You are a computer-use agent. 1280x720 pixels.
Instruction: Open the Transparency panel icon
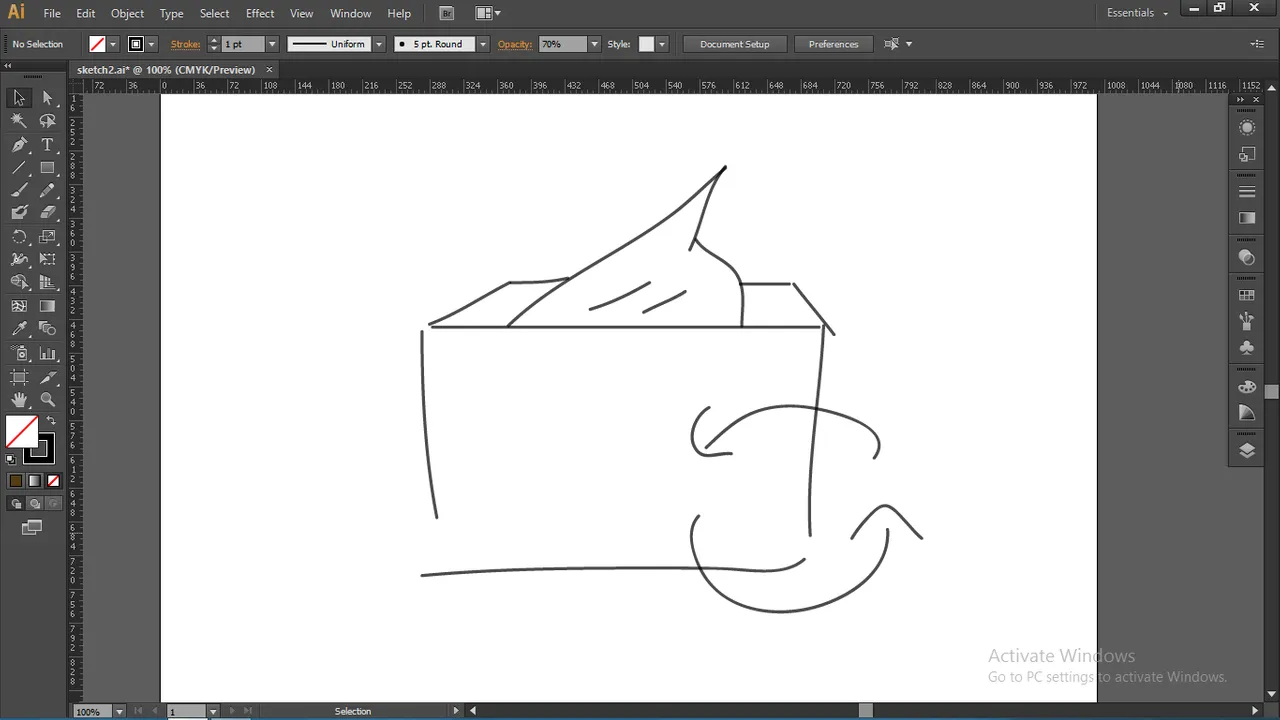tap(1246, 257)
